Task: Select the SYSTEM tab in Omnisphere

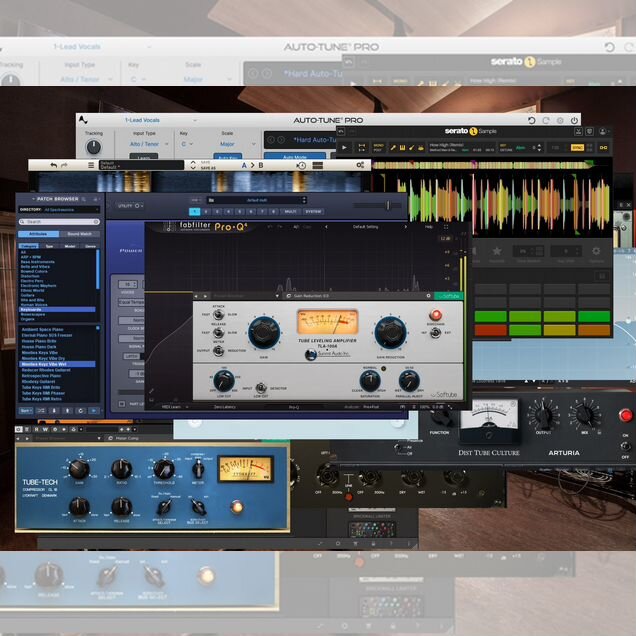Action: click(313, 212)
